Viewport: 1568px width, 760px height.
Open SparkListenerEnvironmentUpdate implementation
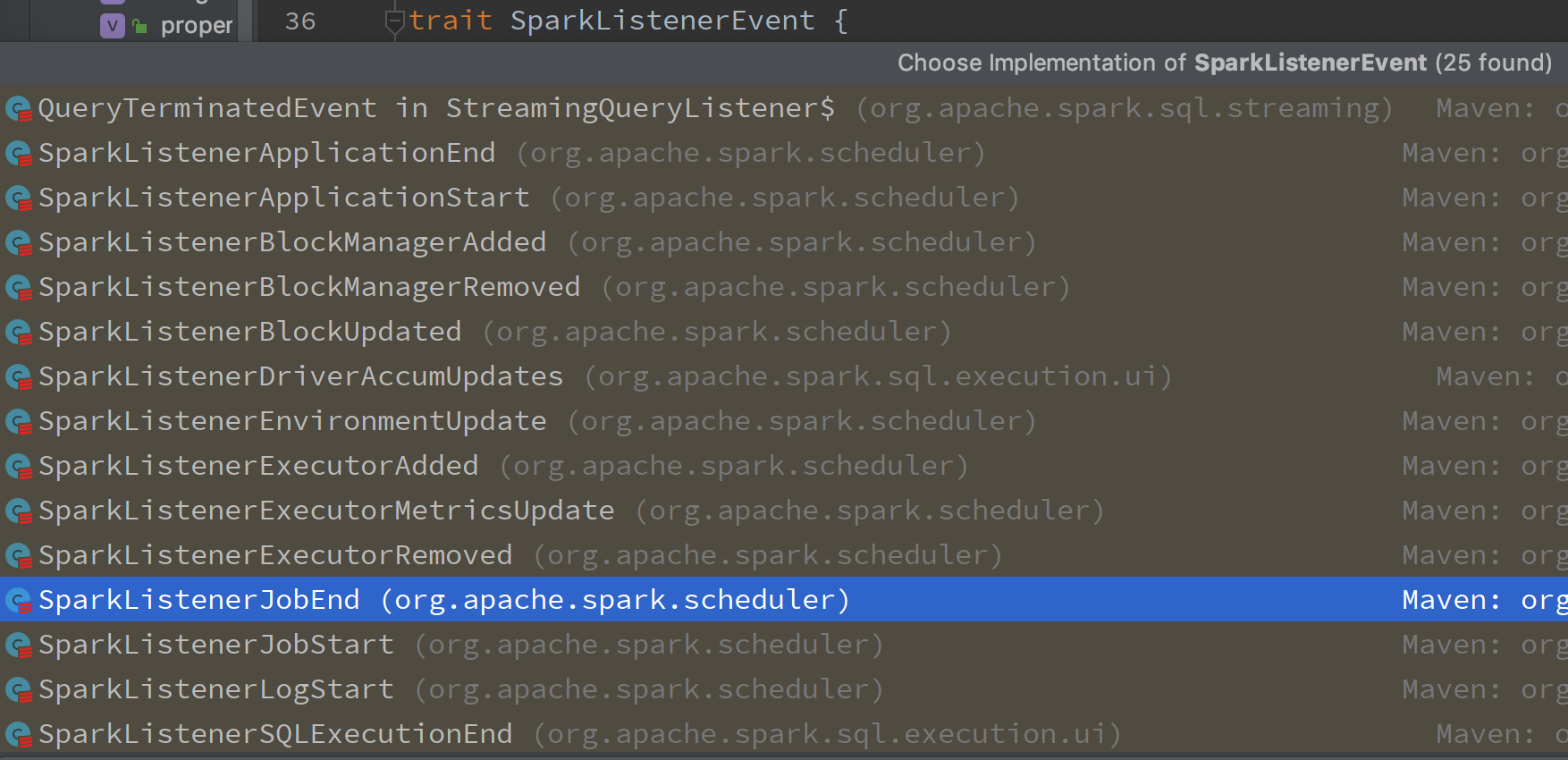[291, 421]
